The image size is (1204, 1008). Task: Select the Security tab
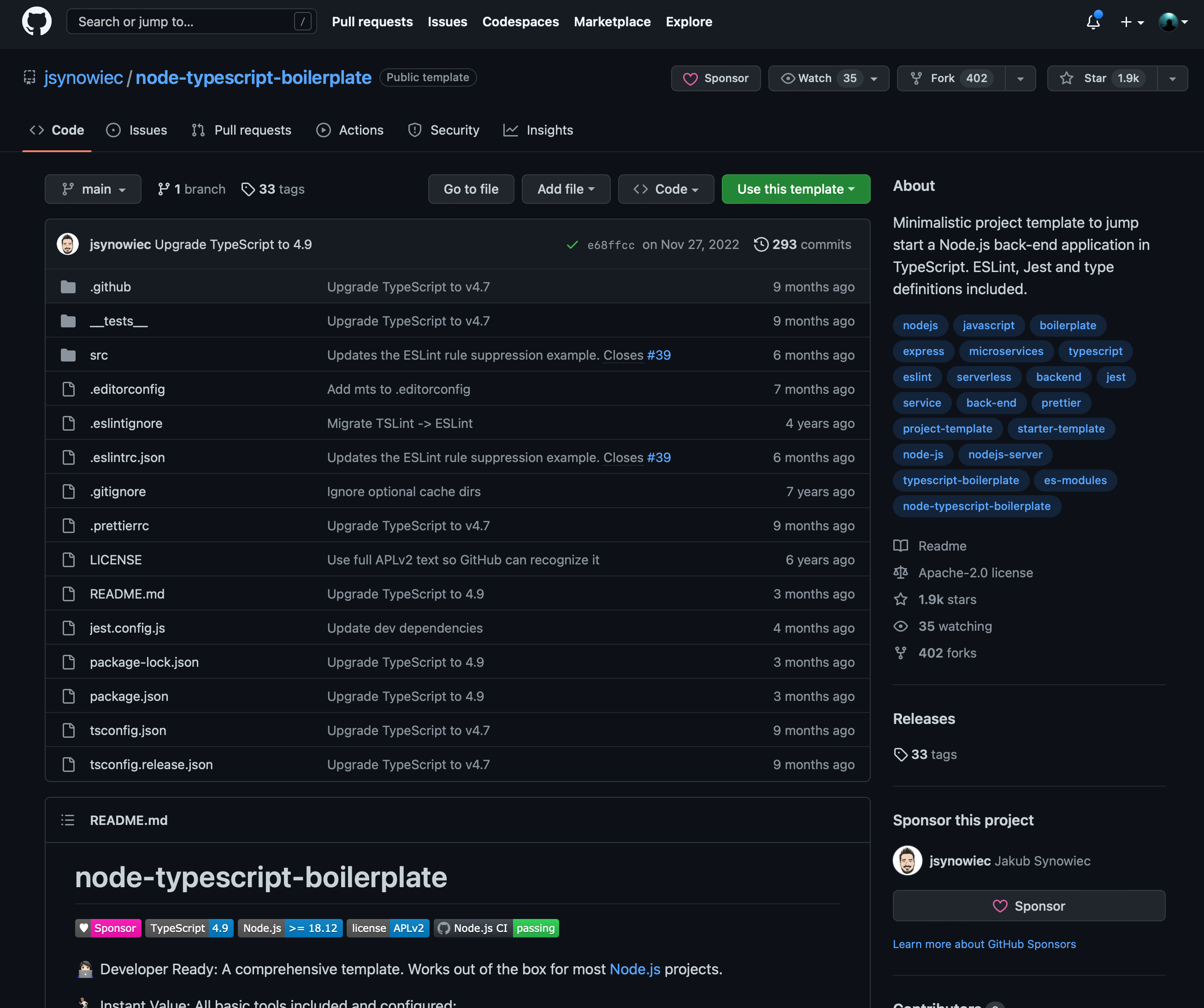click(x=443, y=130)
